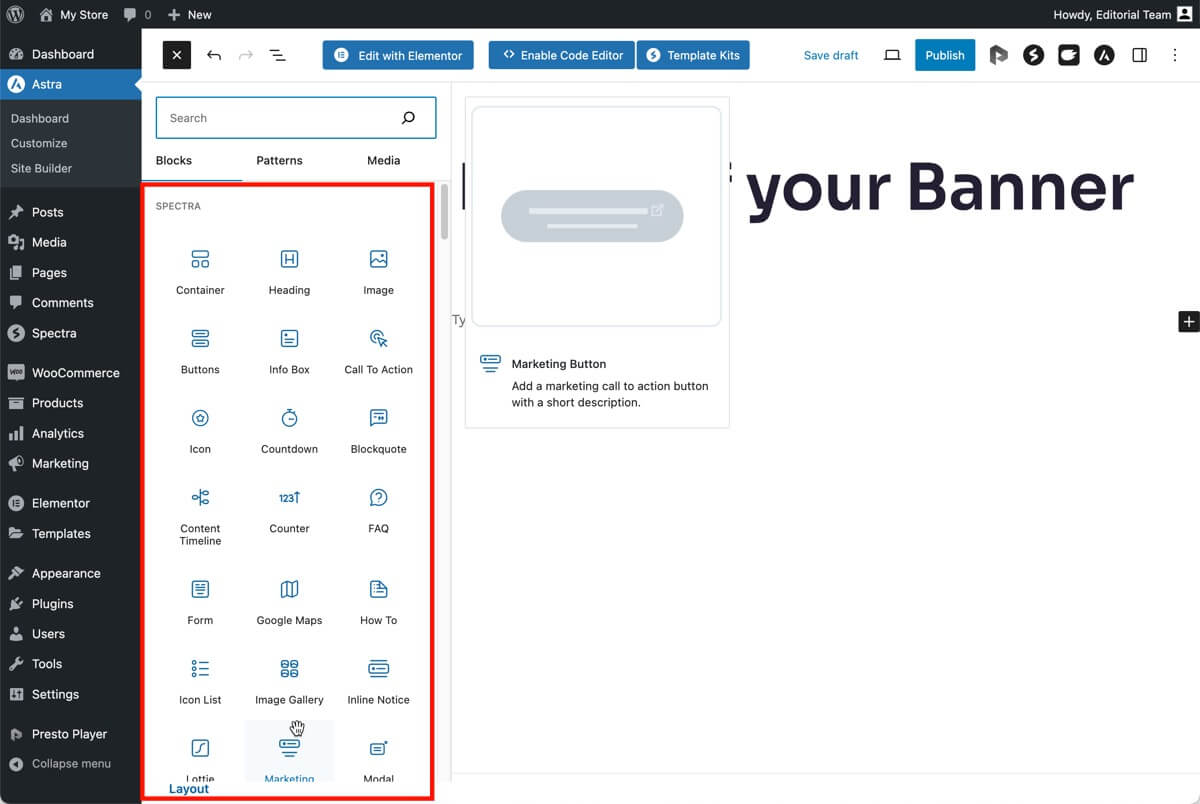This screenshot has width=1200, height=804.
Task: Open the Astra Customize submenu link
Action: tap(39, 143)
